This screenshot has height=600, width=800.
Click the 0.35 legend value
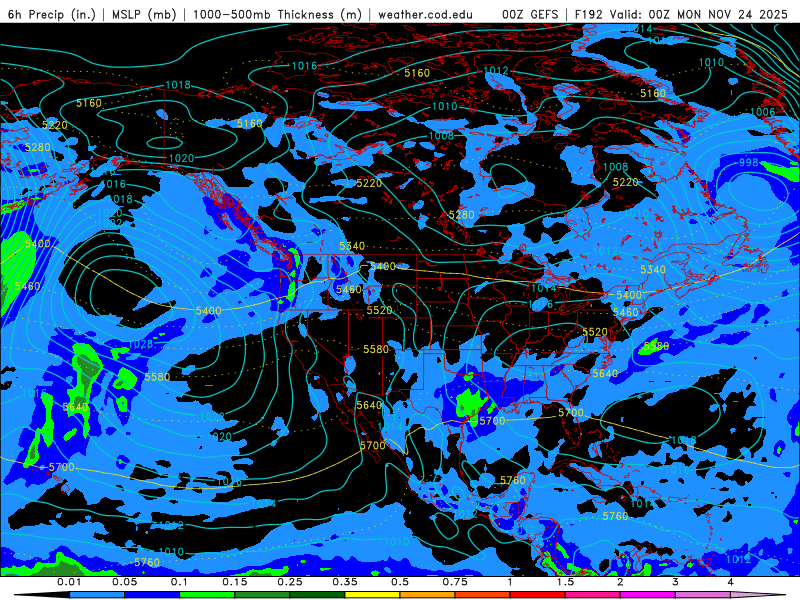[x=345, y=582]
